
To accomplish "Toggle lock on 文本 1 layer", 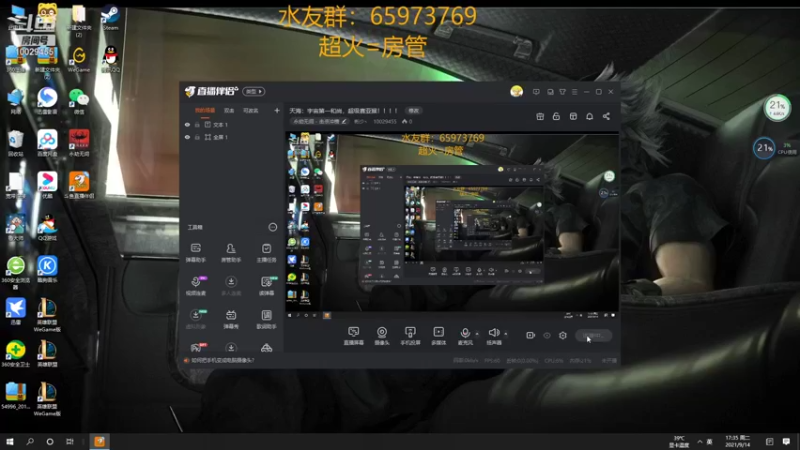I will (197, 124).
